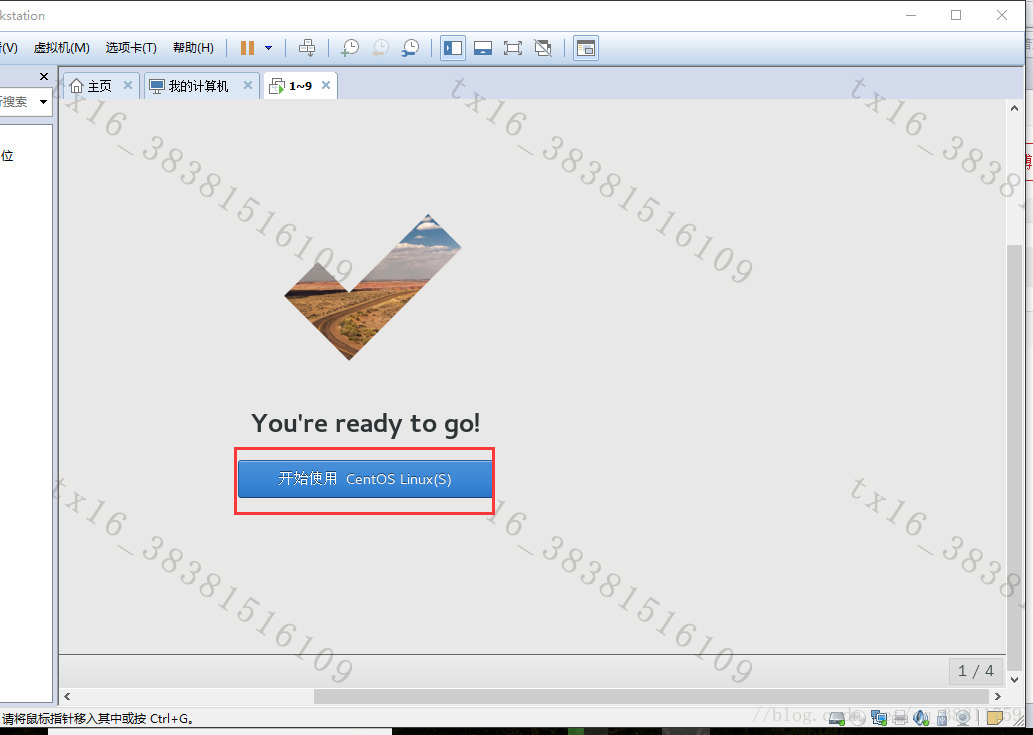Enter full screen mode icon
The image size is (1033, 735).
point(513,48)
